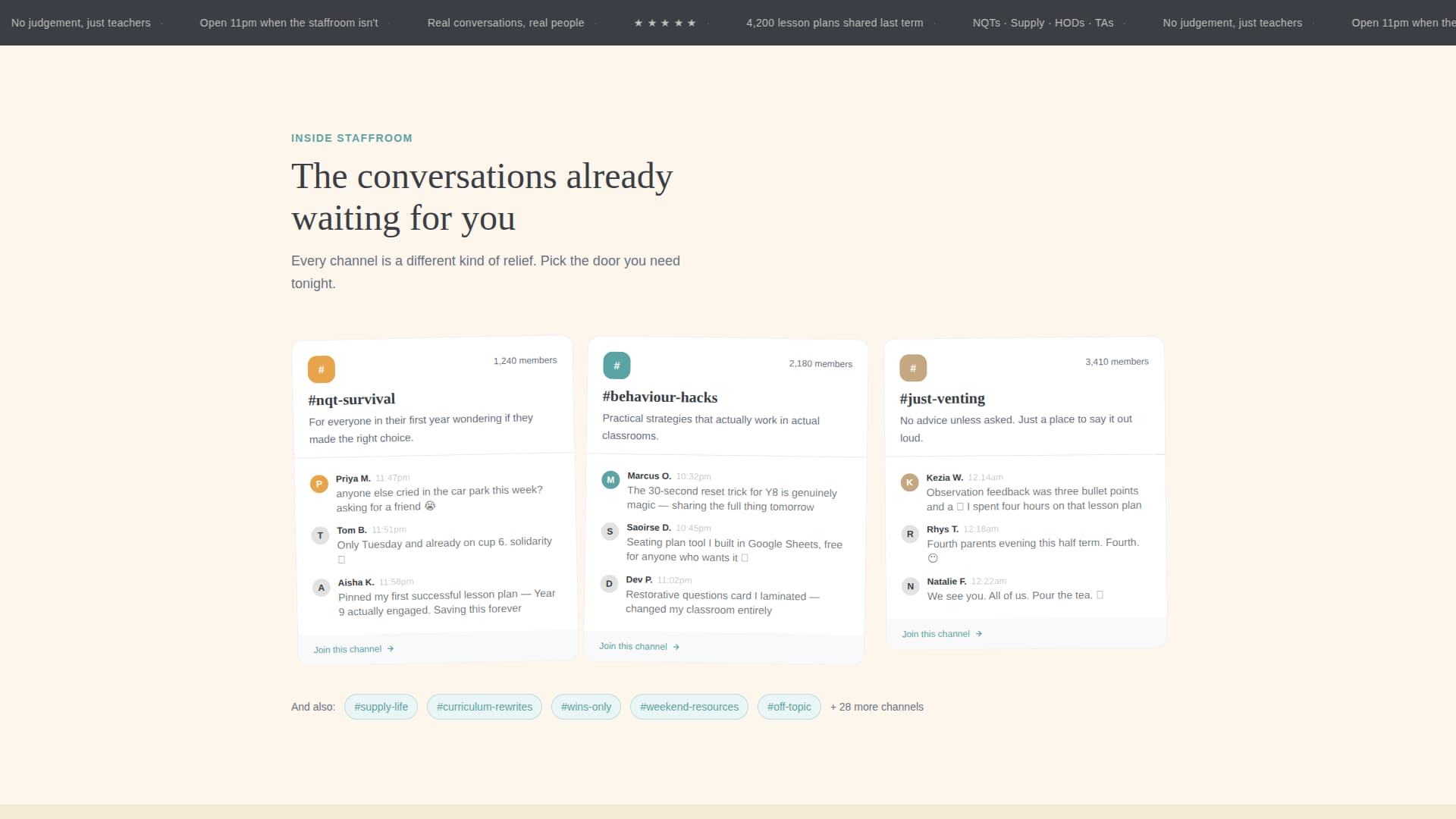Select the #wins-only channel pill

585,706
